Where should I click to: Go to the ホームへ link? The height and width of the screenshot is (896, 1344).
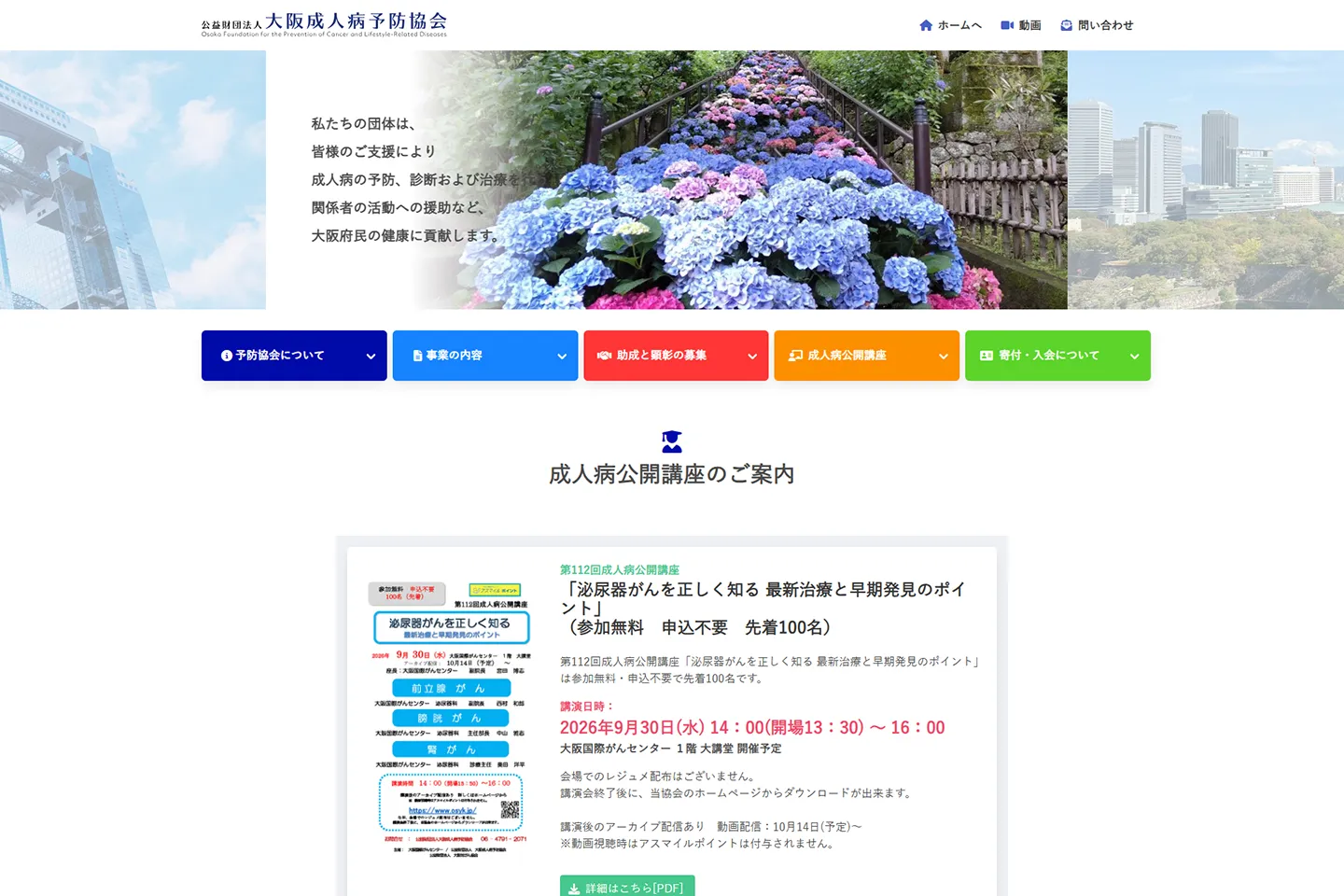point(950,25)
